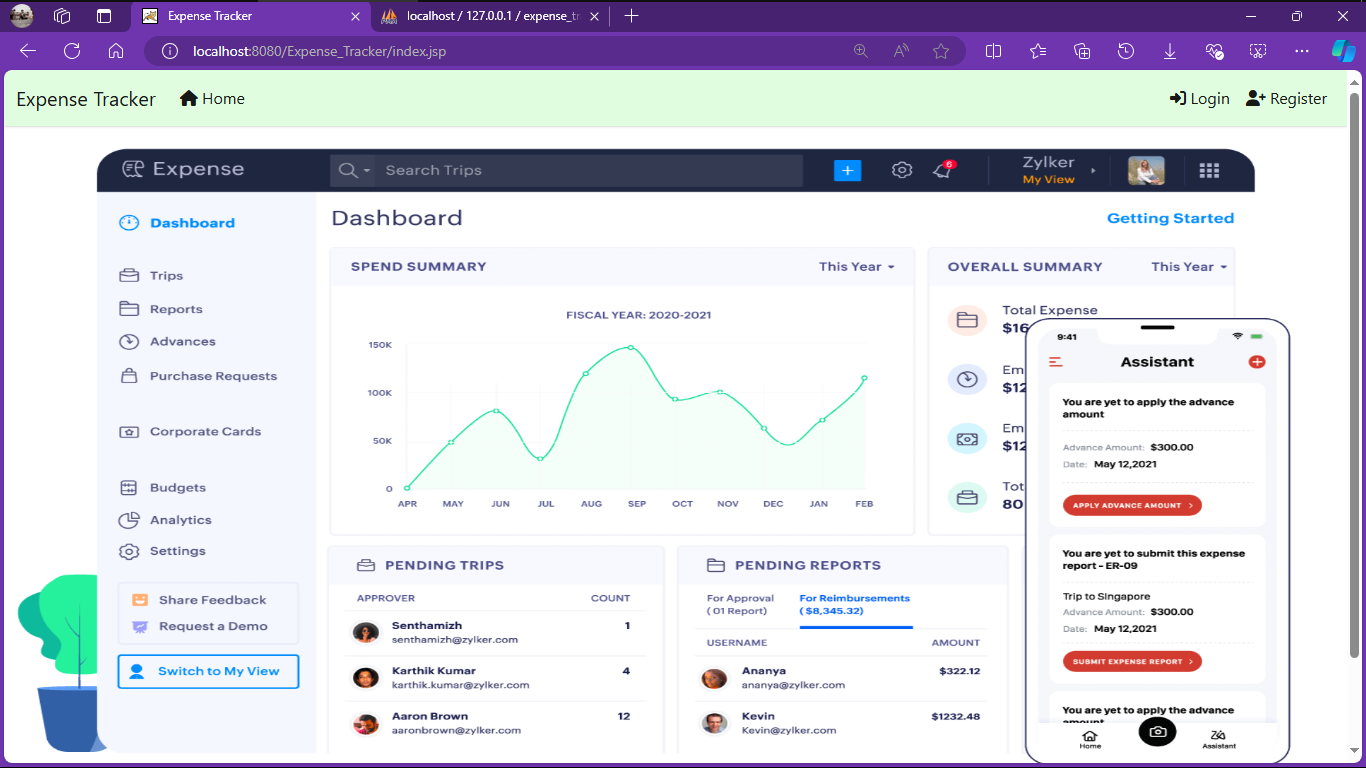
Task: Click the Login link
Action: [1199, 99]
